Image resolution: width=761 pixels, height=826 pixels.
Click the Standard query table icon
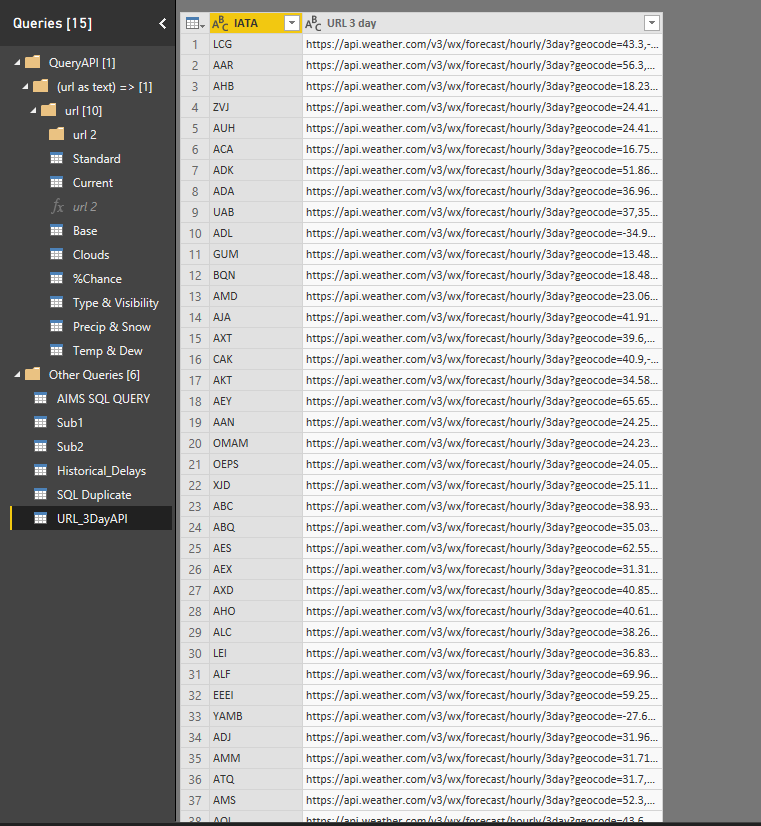coord(56,159)
